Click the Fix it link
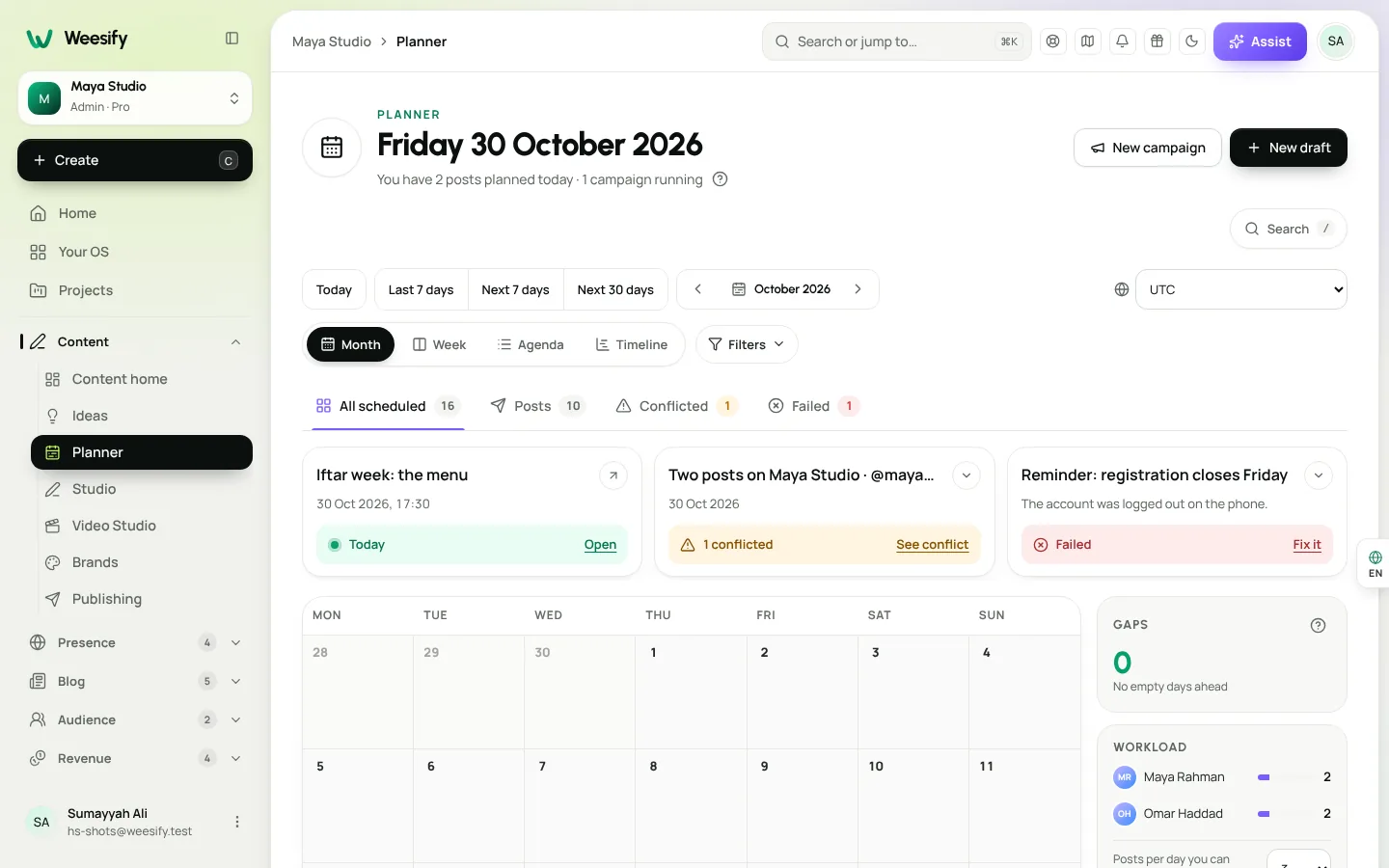1389x868 pixels. click(x=1307, y=545)
